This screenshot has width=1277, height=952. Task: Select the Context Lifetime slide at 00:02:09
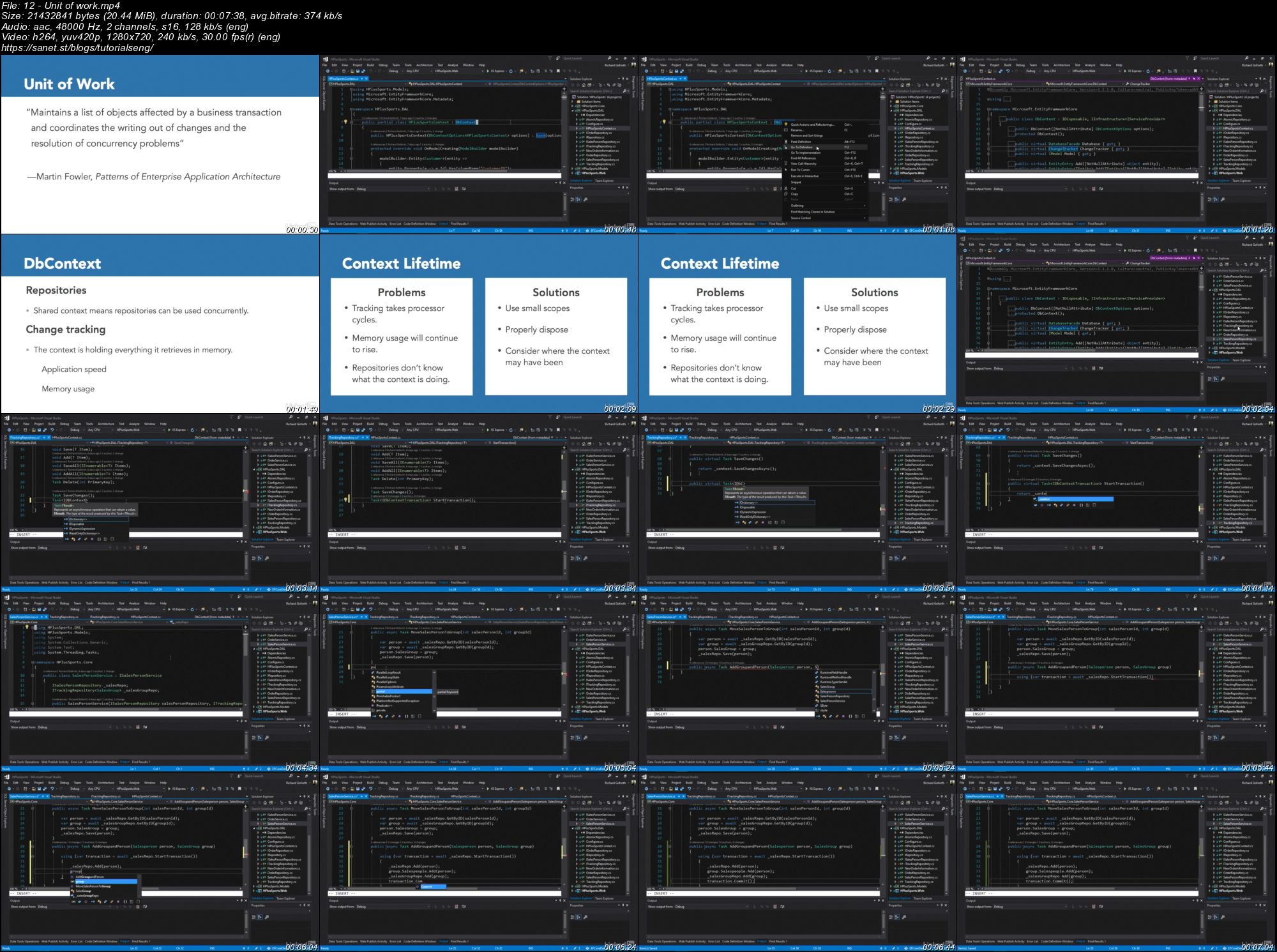(478, 324)
